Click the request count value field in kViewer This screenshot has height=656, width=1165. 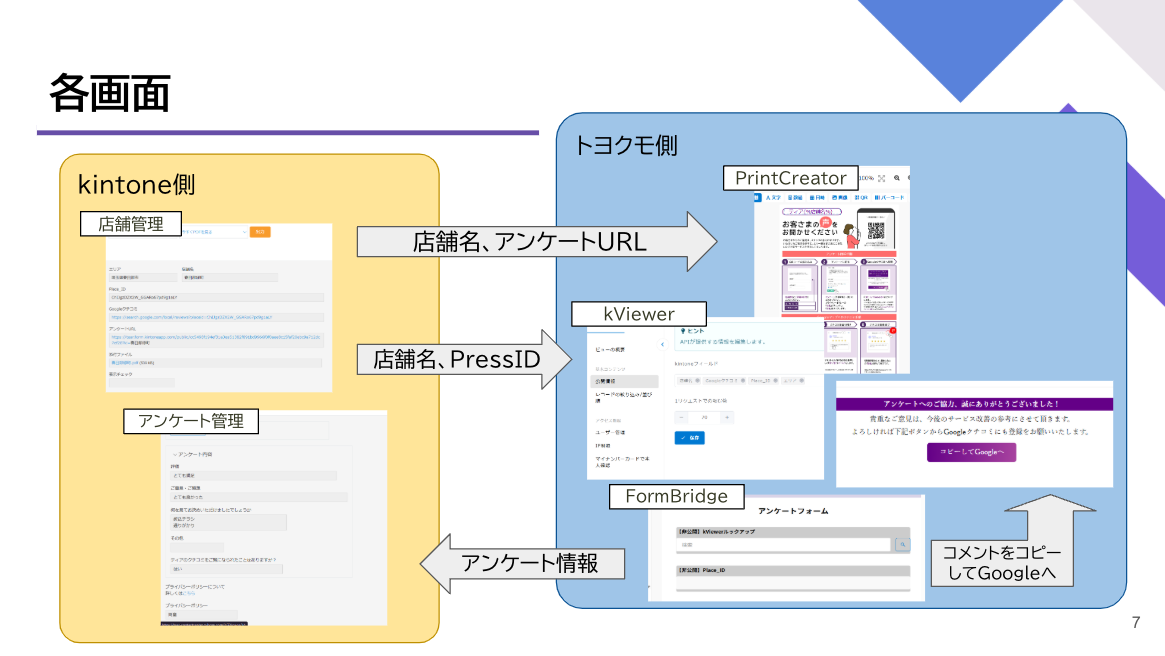tap(704, 418)
